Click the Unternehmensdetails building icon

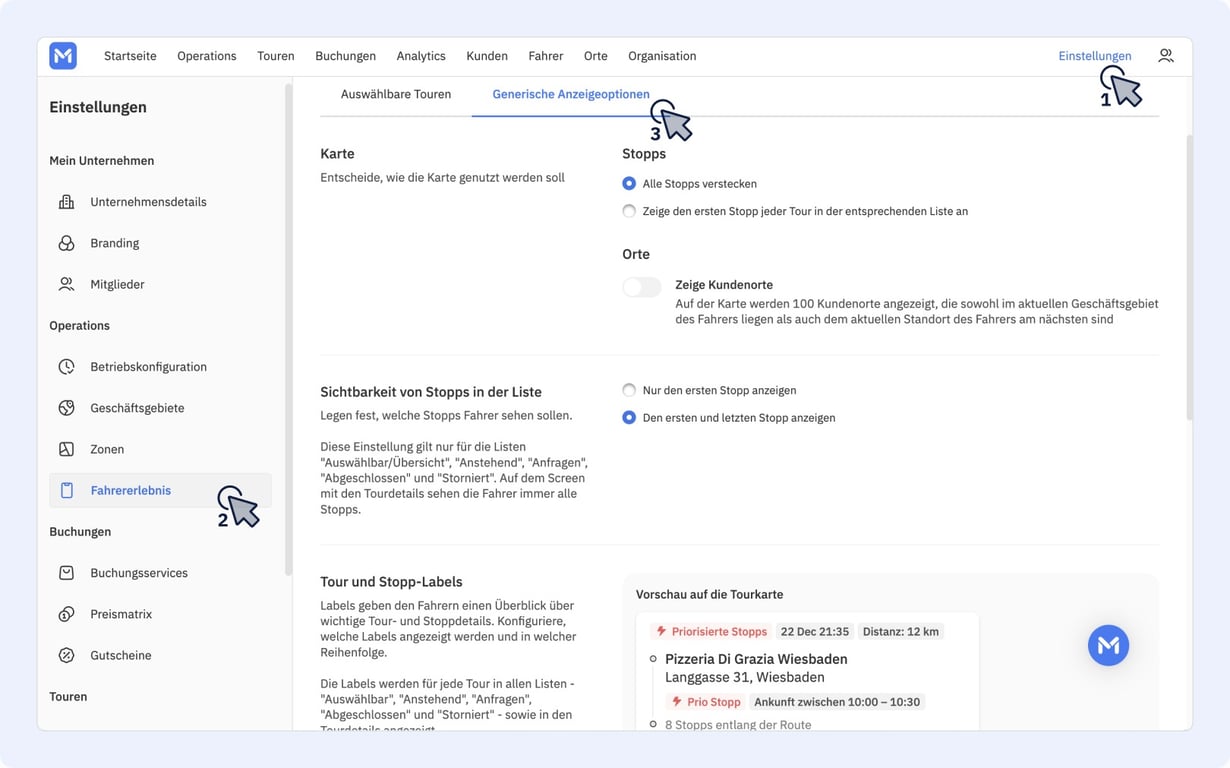coord(66,202)
